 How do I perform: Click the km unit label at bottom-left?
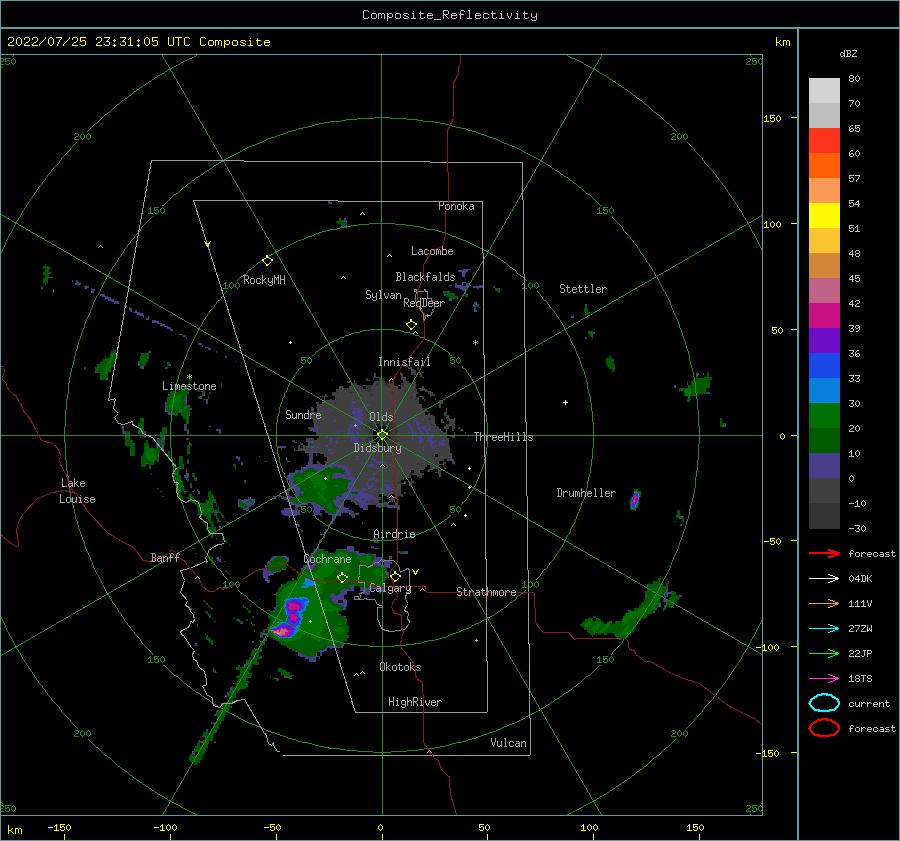pos(14,830)
